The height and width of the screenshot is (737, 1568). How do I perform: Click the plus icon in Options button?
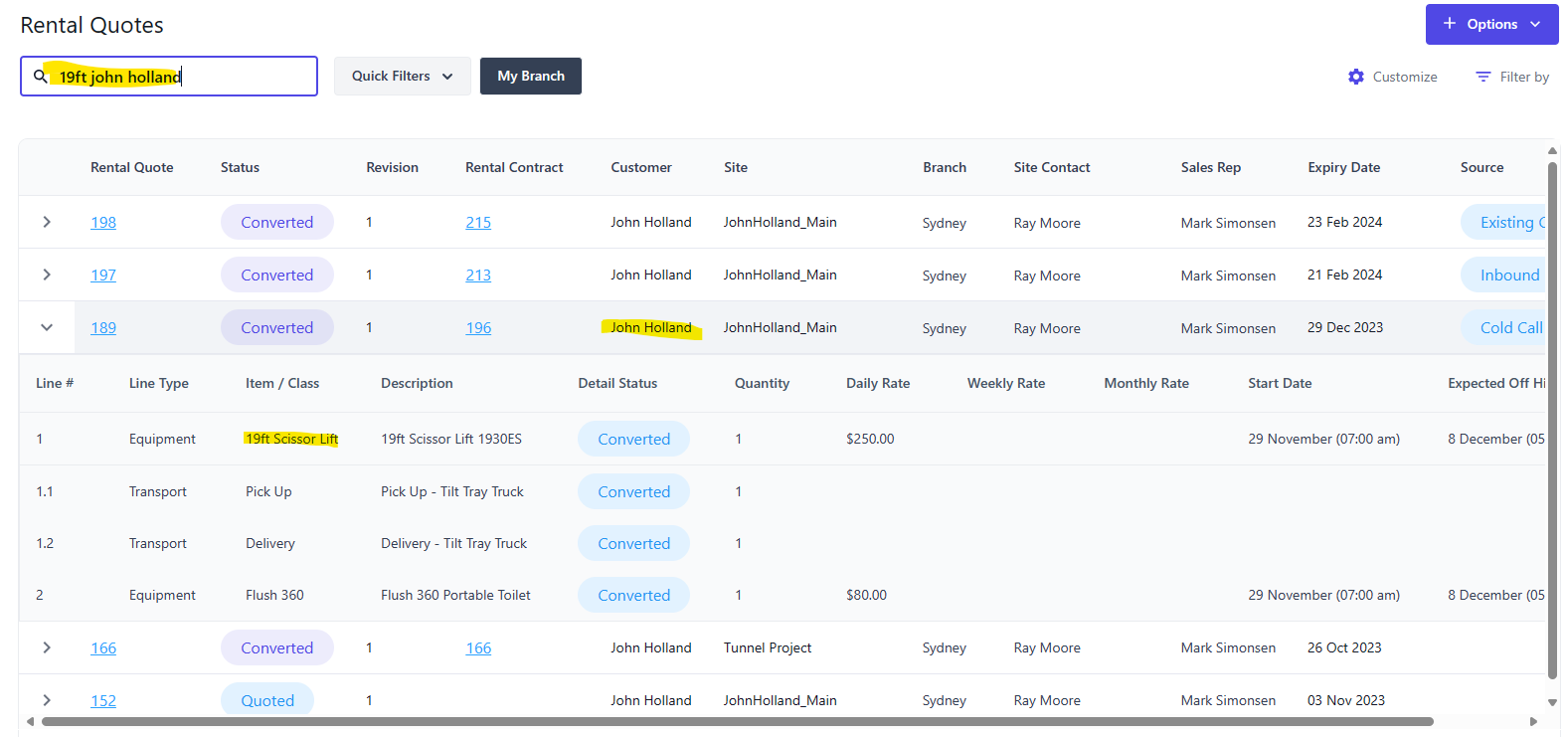pyautogui.click(x=1450, y=24)
